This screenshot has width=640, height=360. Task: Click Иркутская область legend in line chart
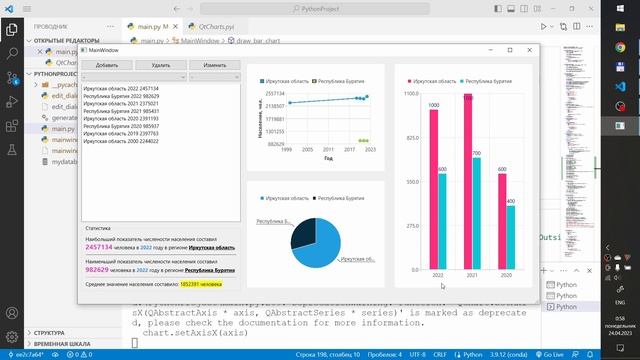click(x=284, y=81)
